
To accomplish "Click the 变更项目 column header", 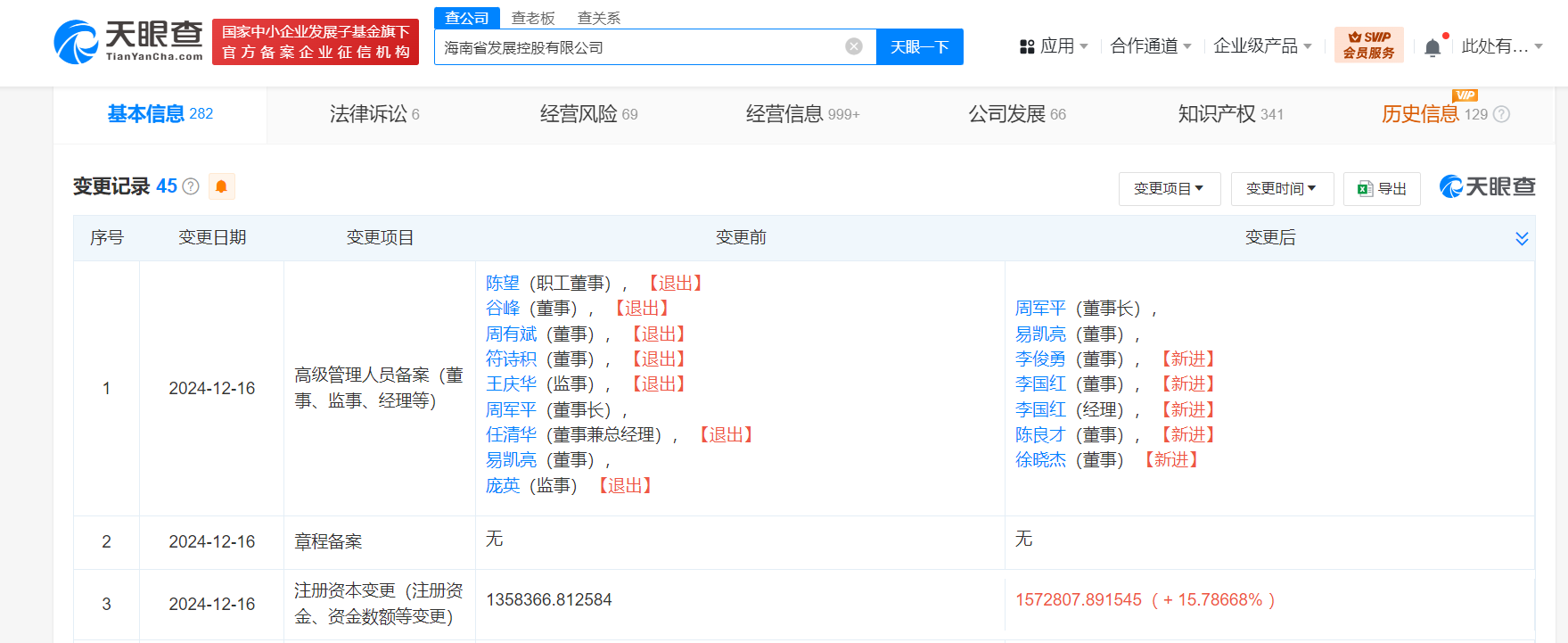I will 381,237.
